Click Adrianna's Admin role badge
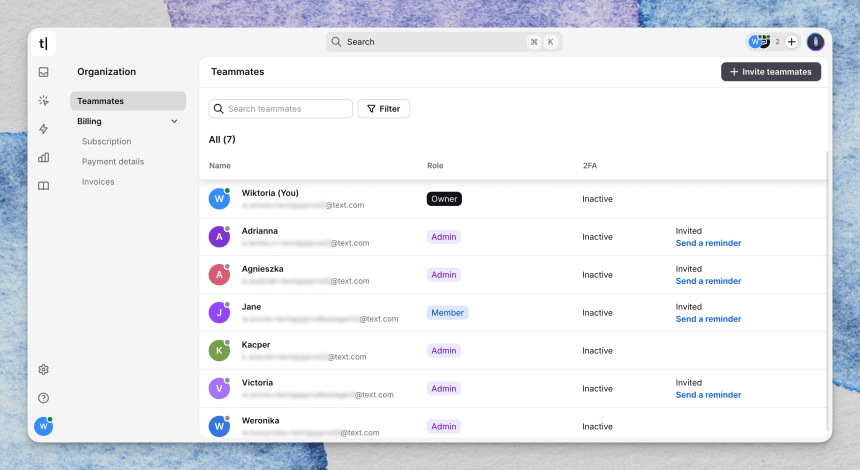This screenshot has width=860, height=470. point(444,237)
